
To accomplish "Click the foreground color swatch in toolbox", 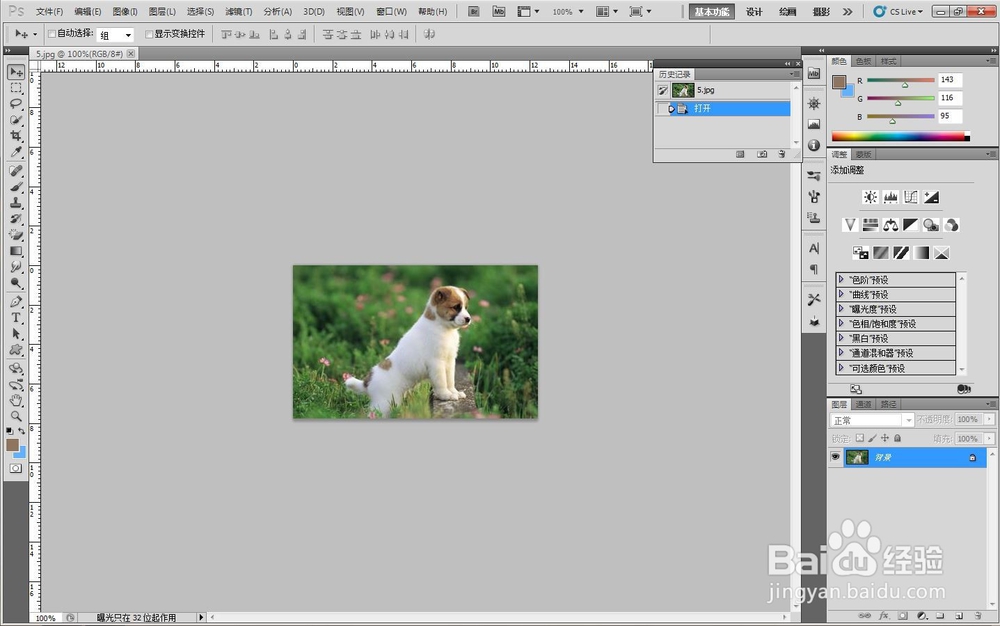I will [x=12, y=445].
